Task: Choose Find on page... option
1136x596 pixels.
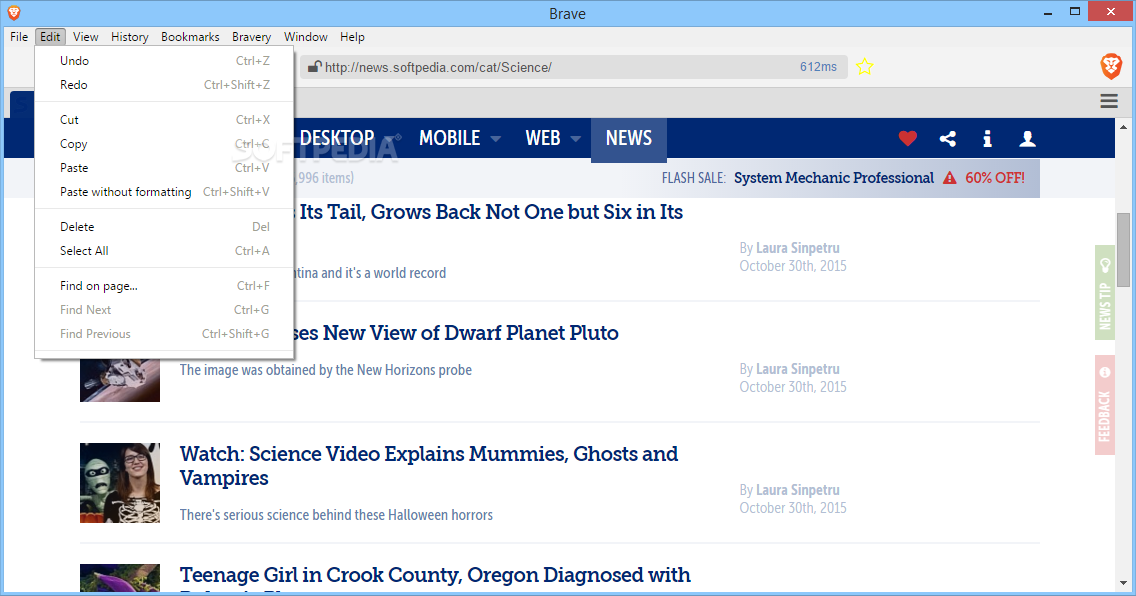Action: (x=164, y=285)
